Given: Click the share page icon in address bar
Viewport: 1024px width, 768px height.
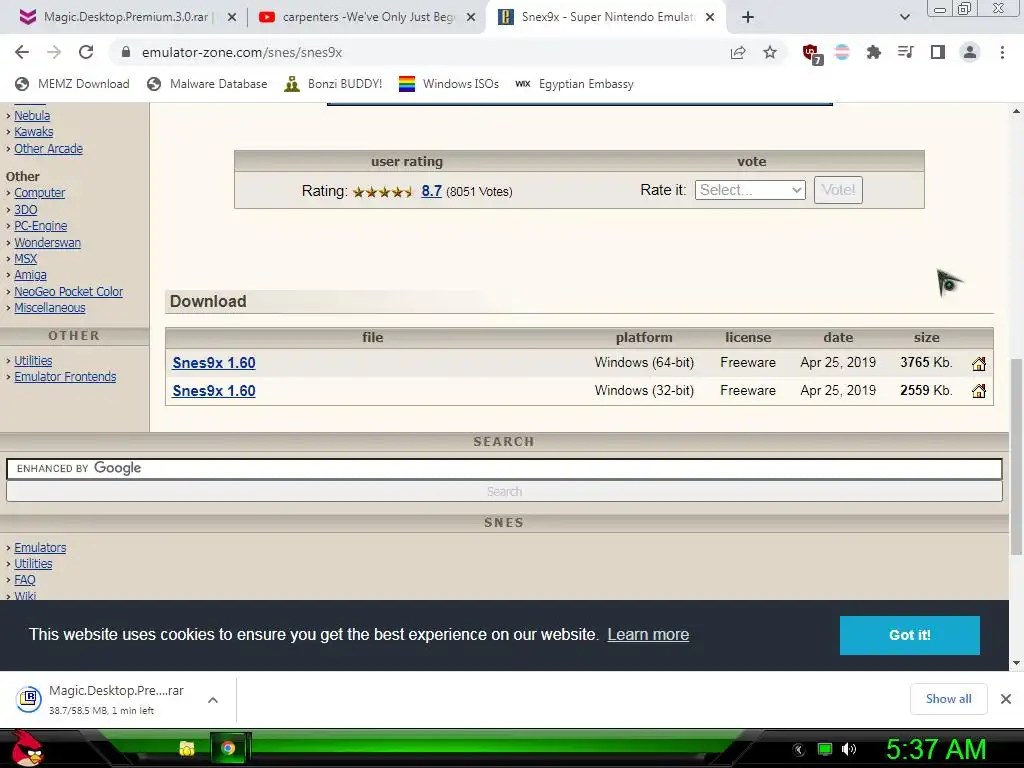Looking at the screenshot, I should pos(738,52).
